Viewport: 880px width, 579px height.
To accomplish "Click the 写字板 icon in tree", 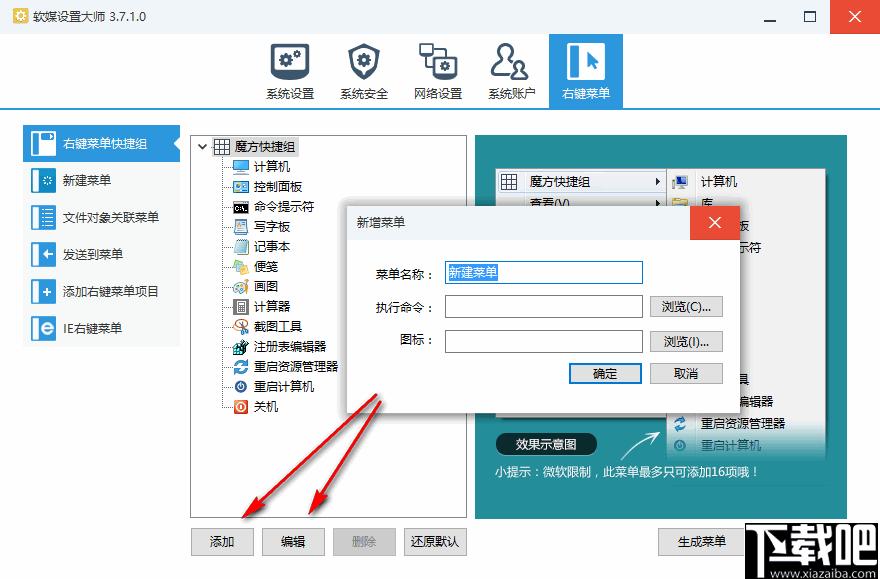I will pos(241,227).
